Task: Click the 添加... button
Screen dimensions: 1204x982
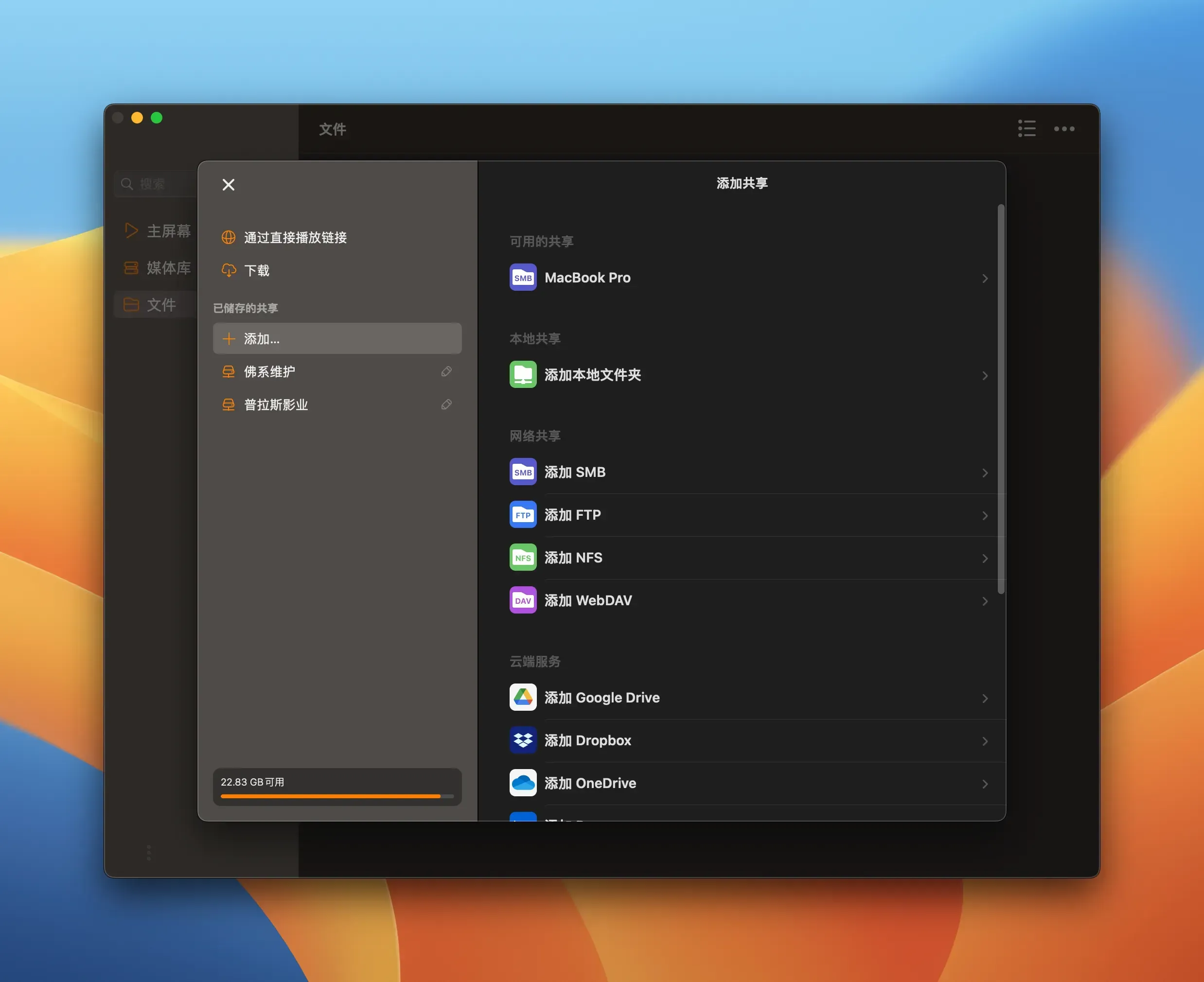Action: tap(337, 338)
